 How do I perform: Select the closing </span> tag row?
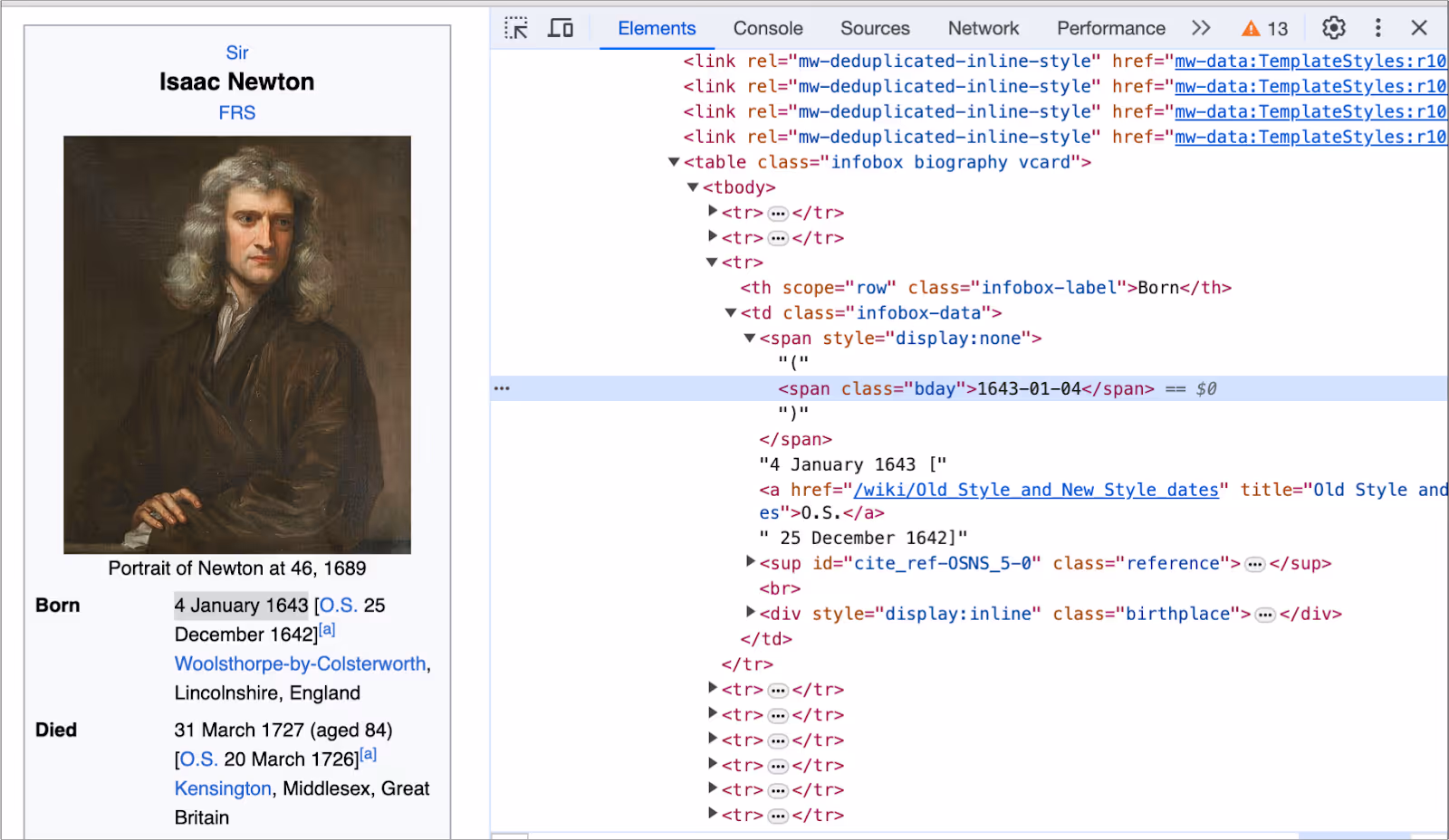tap(796, 439)
